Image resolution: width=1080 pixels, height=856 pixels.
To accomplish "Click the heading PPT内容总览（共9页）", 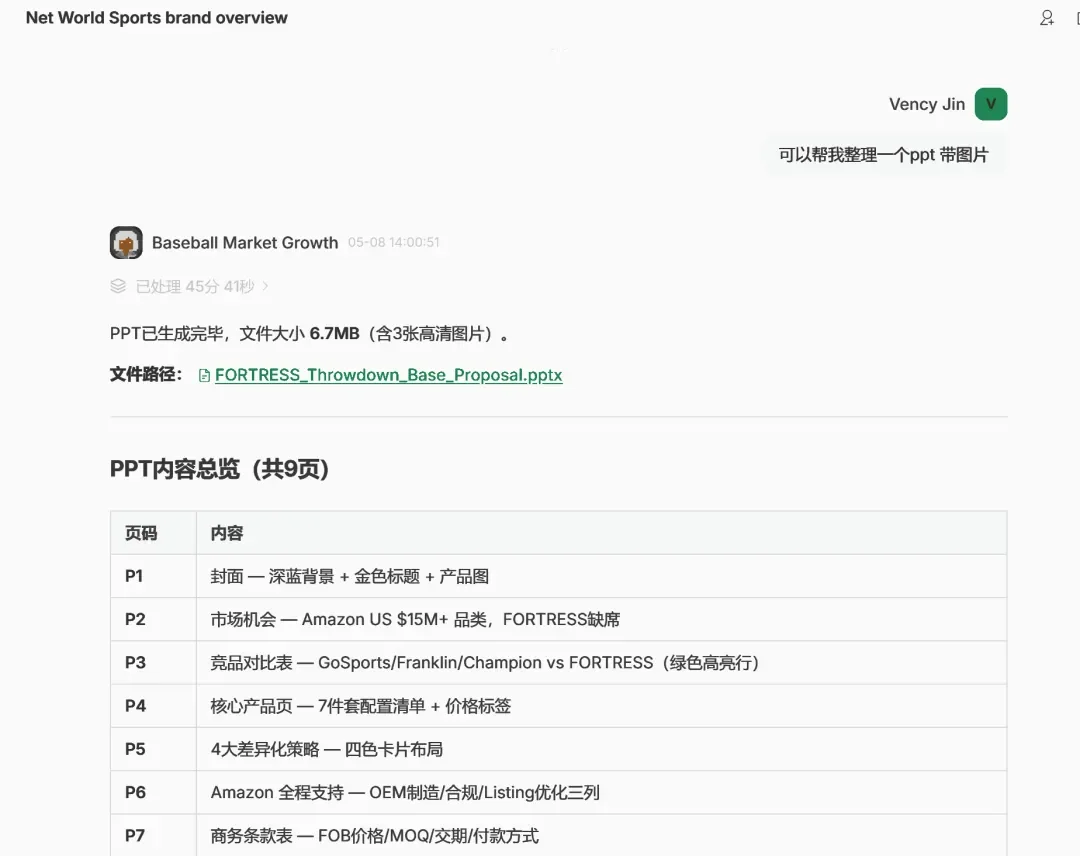I will pyautogui.click(x=219, y=469).
